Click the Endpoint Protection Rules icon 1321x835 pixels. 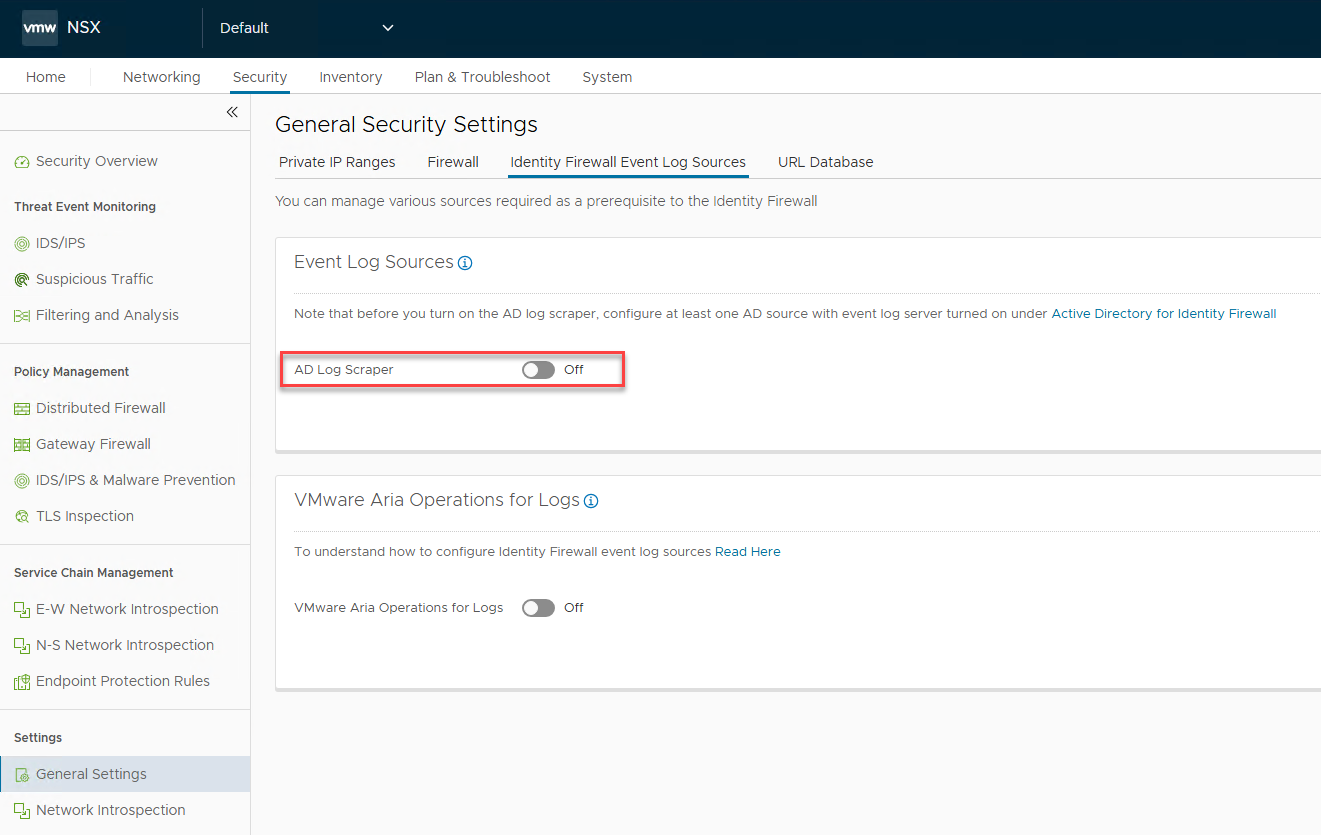tap(22, 682)
